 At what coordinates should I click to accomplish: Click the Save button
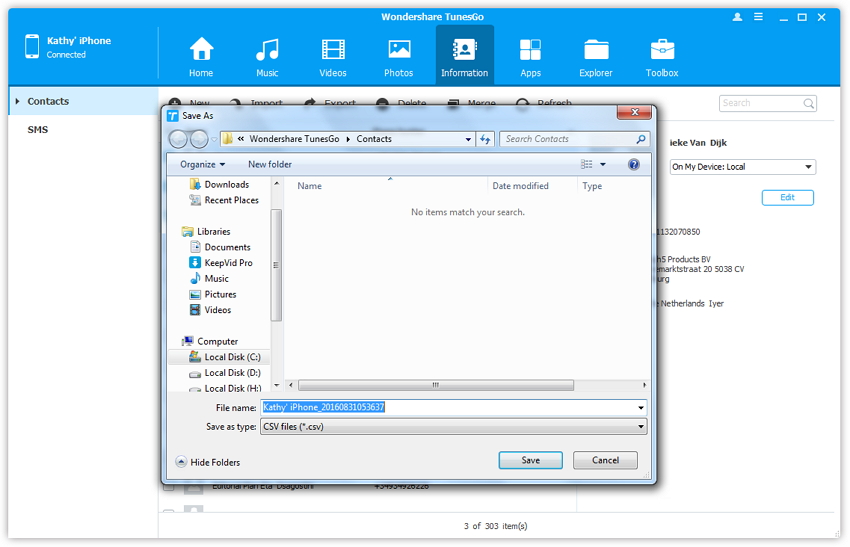pyautogui.click(x=530, y=460)
